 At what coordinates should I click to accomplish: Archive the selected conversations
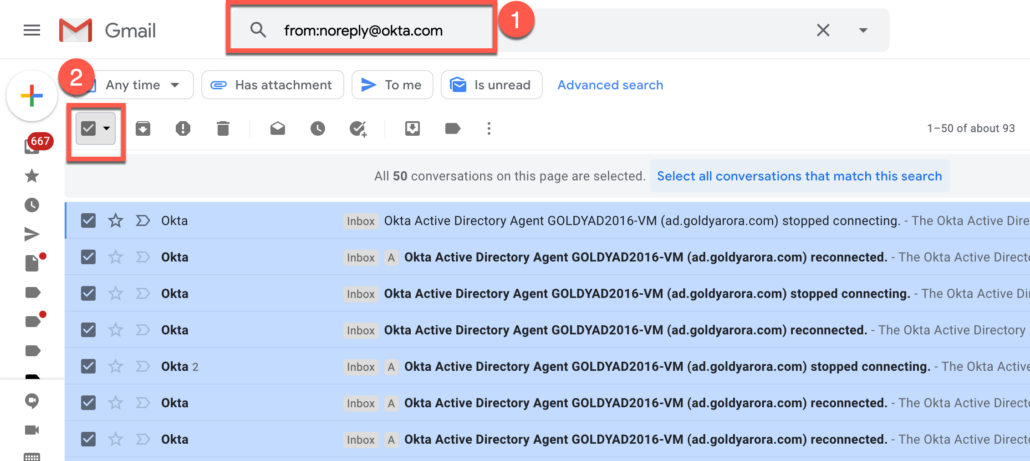[143, 129]
